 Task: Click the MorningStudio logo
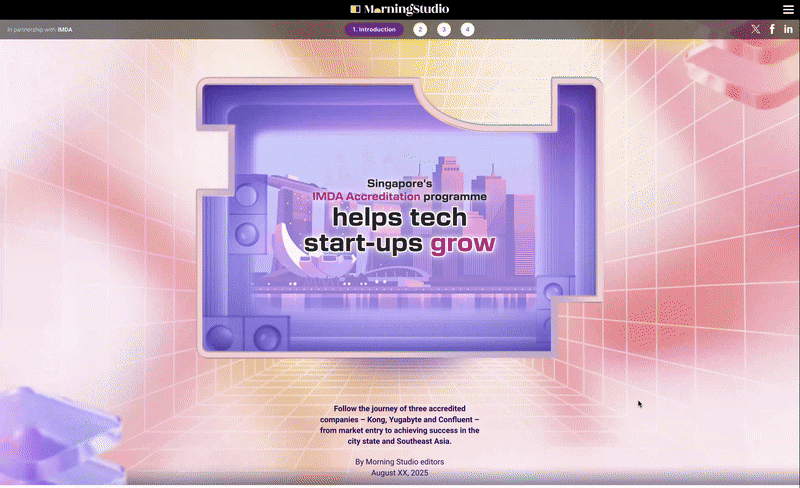click(399, 9)
